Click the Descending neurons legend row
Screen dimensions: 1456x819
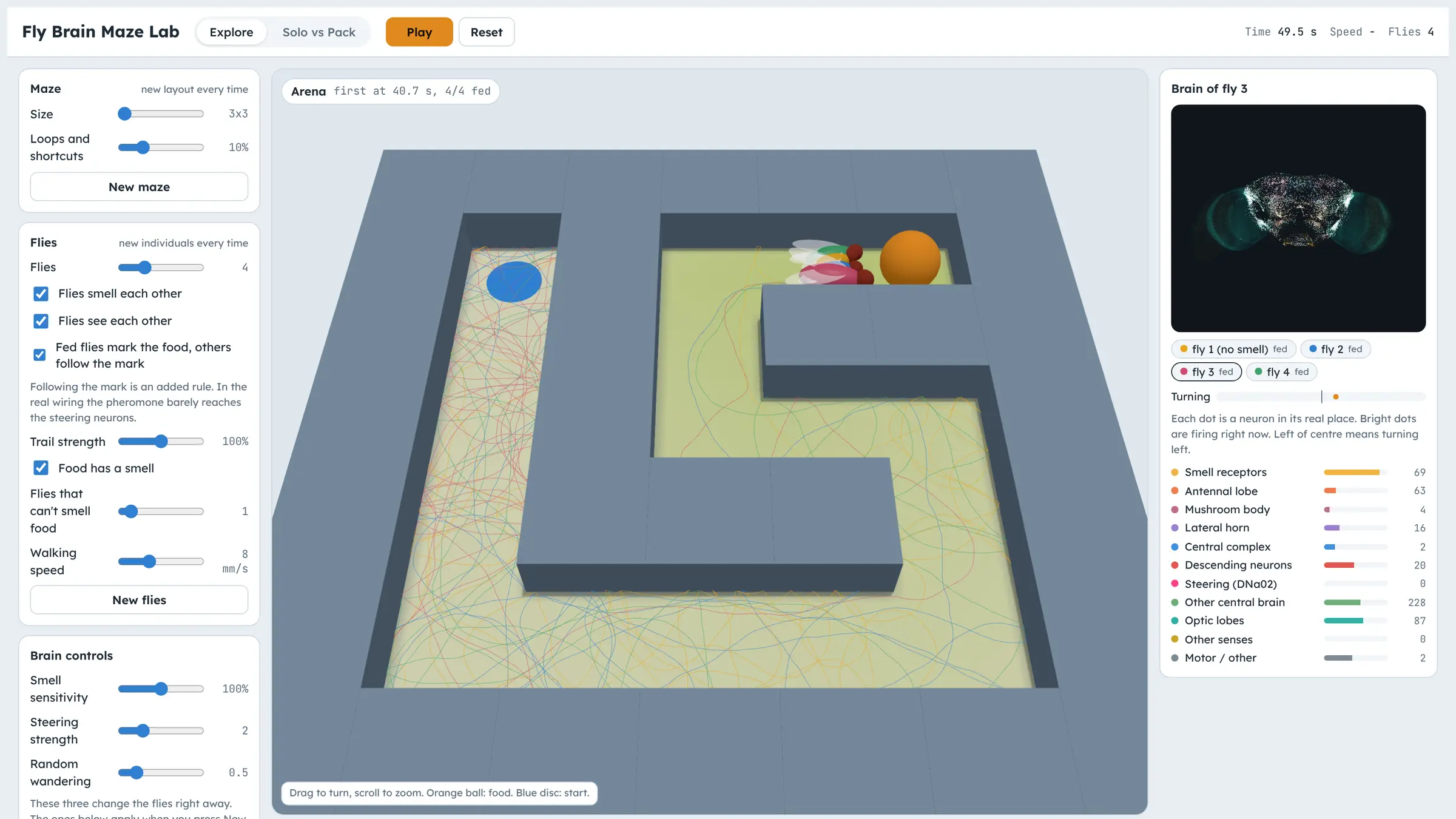coord(1298,565)
